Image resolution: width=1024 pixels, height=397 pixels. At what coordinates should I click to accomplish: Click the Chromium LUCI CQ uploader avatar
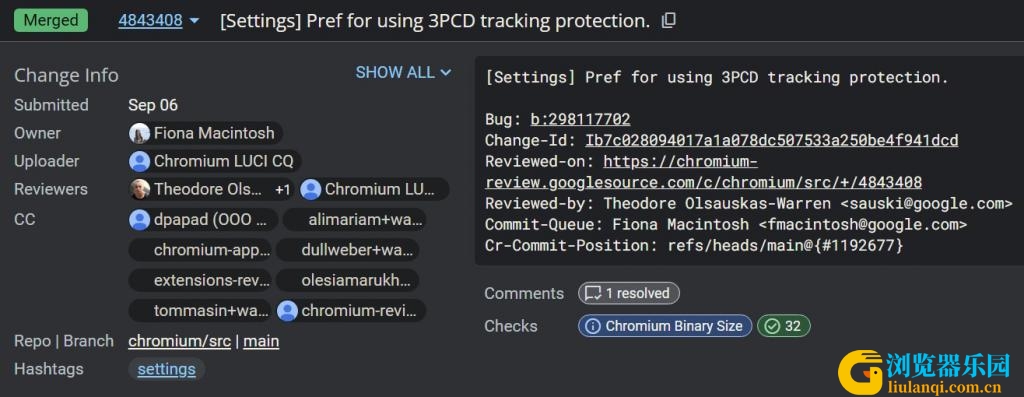[140, 161]
